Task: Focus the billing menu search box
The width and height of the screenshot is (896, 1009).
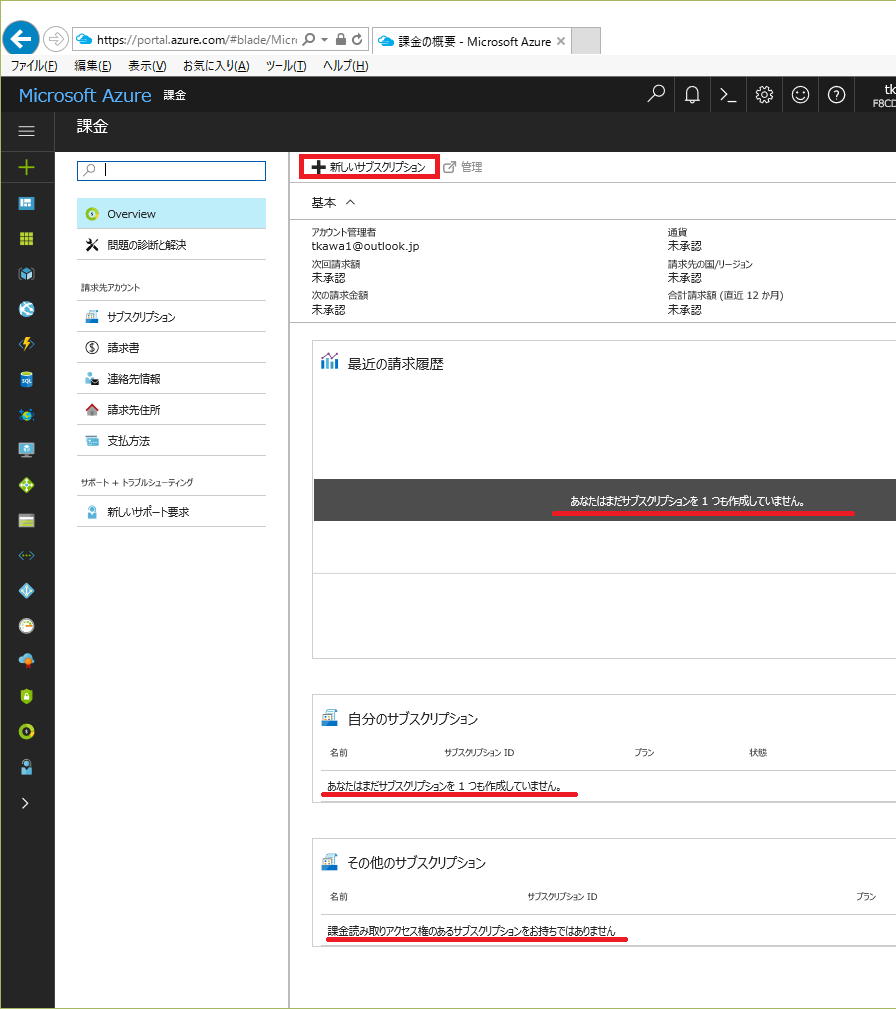Action: (x=171, y=171)
